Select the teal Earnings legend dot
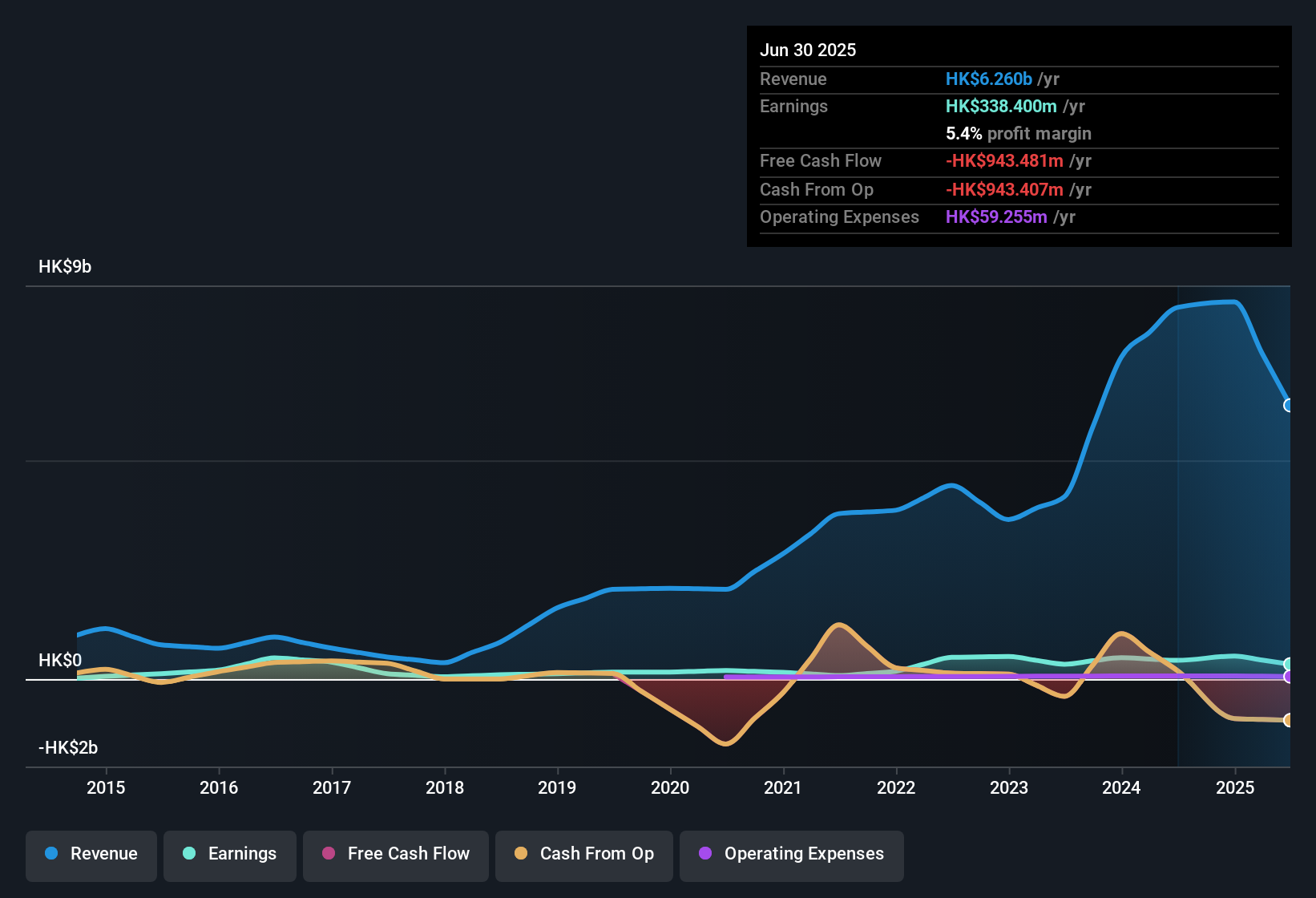Screen dimensions: 1316x898 click(x=189, y=854)
